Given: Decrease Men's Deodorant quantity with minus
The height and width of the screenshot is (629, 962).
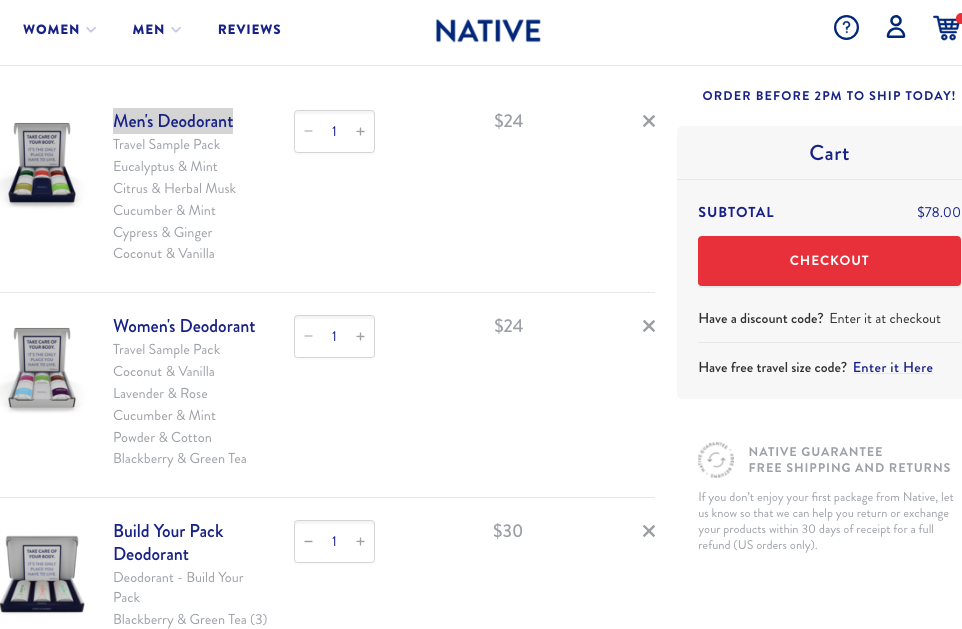Looking at the screenshot, I should [308, 132].
